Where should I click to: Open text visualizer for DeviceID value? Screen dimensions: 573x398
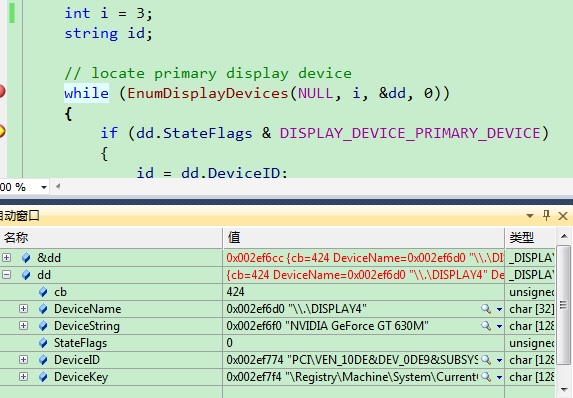pyautogui.click(x=486, y=360)
